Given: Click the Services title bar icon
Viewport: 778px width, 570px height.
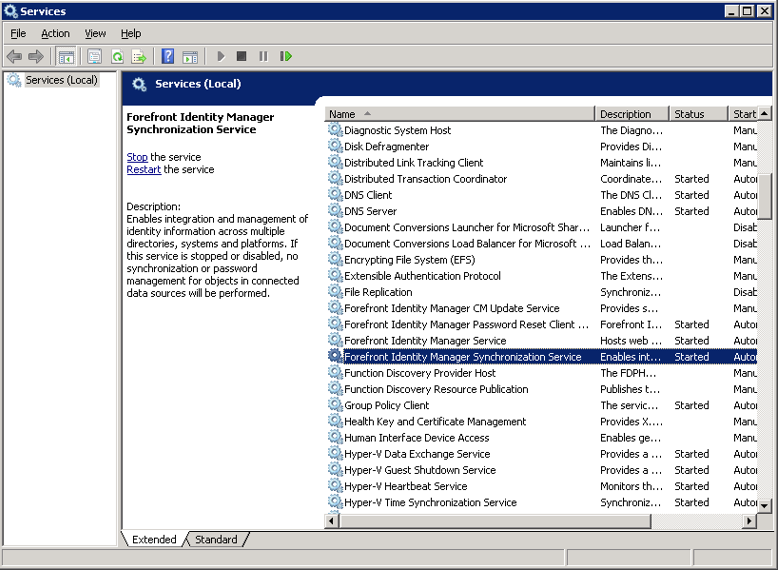Looking at the screenshot, I should tap(11, 11).
